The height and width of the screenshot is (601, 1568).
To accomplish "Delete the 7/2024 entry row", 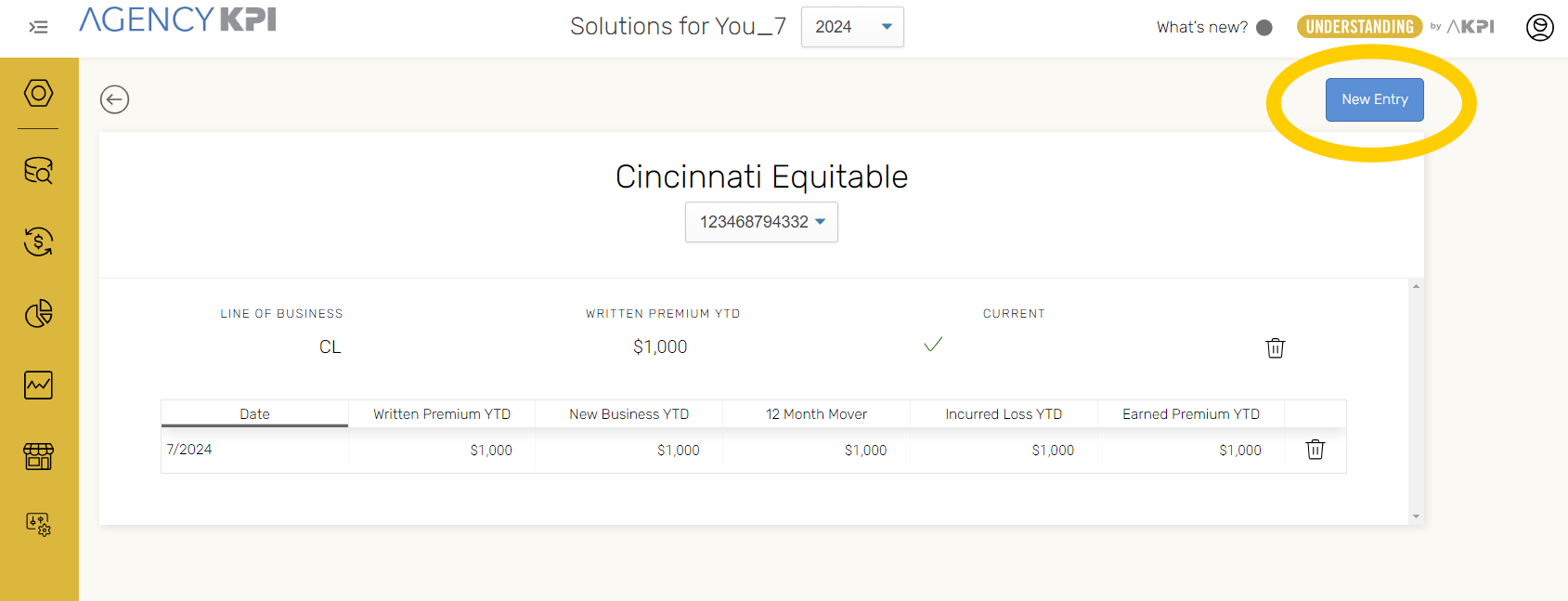I will pos(1315,450).
